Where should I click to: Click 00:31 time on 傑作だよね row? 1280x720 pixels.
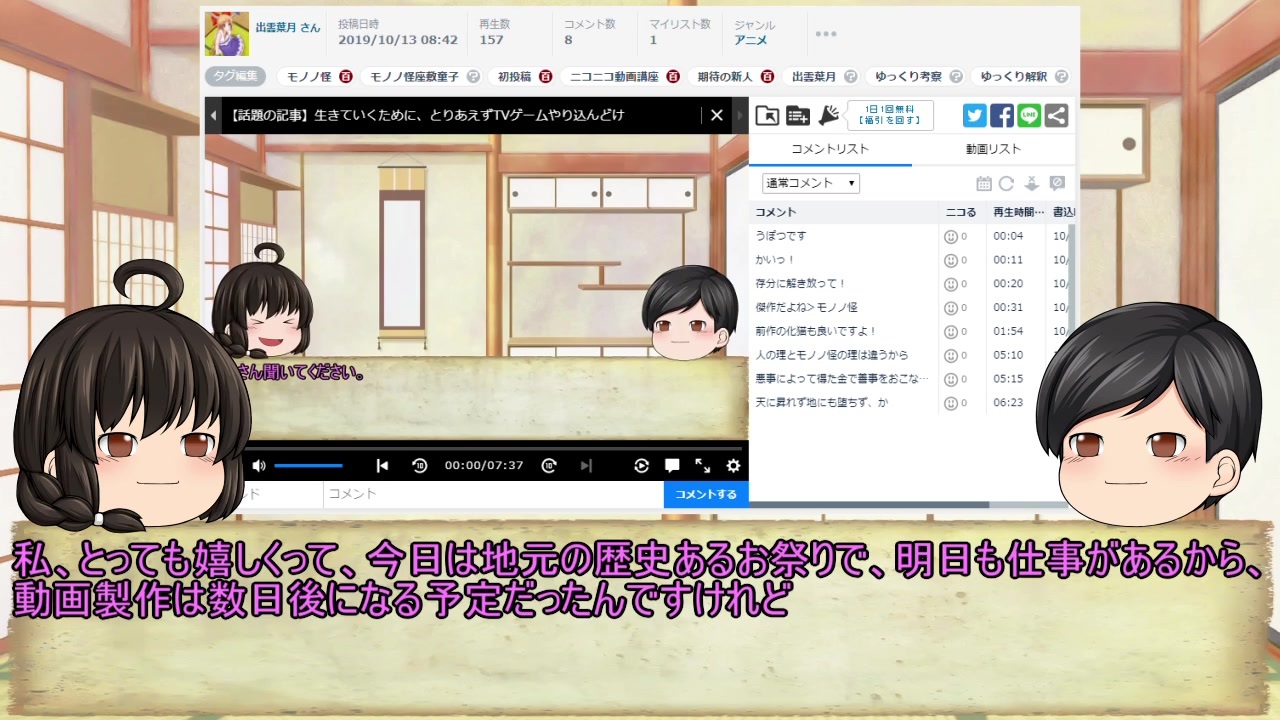(x=1008, y=307)
